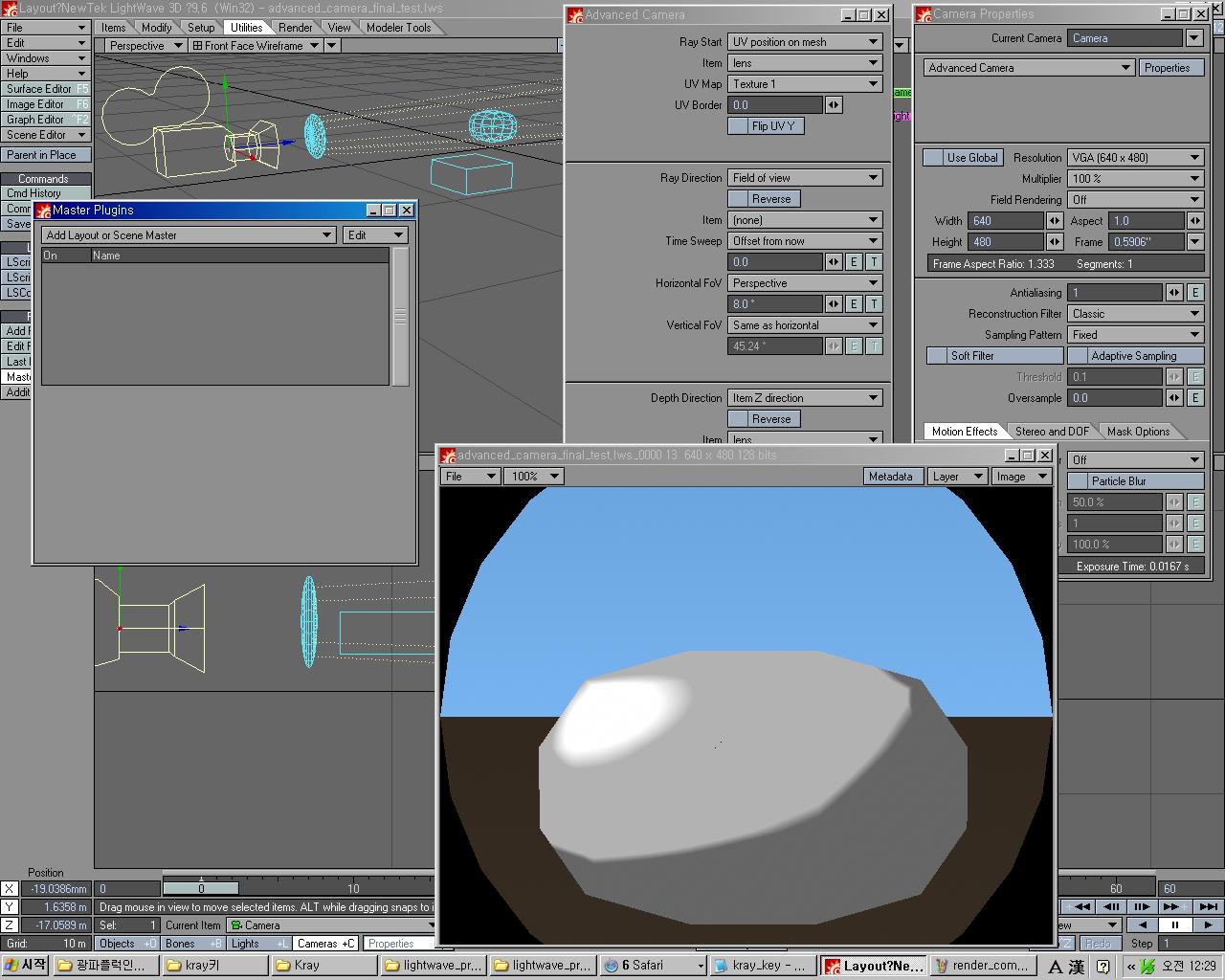Click the Time Sweep texture T button
Image resolution: width=1225 pixels, height=980 pixels.
pos(874,262)
